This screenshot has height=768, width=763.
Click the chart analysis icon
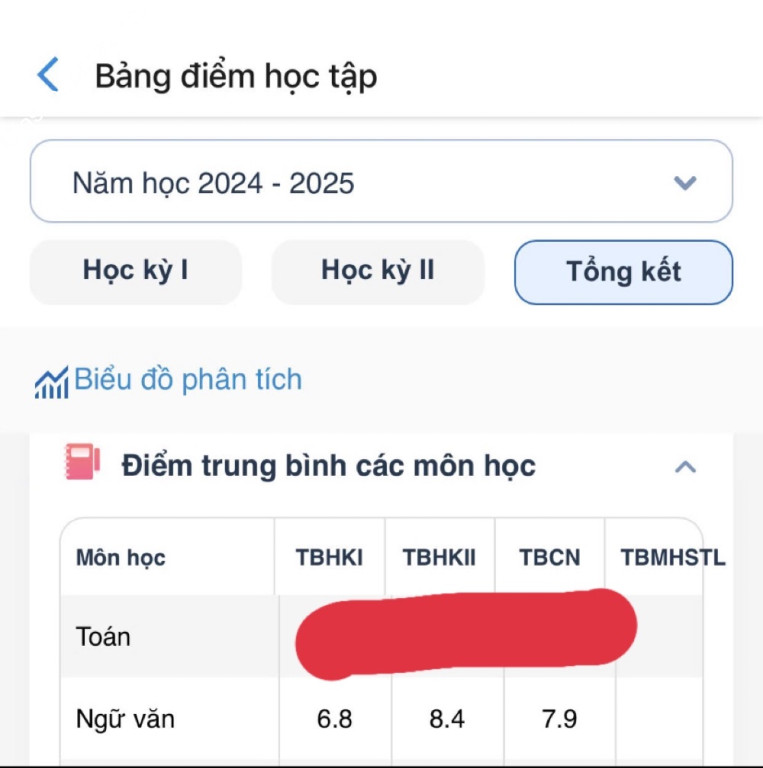[51, 383]
